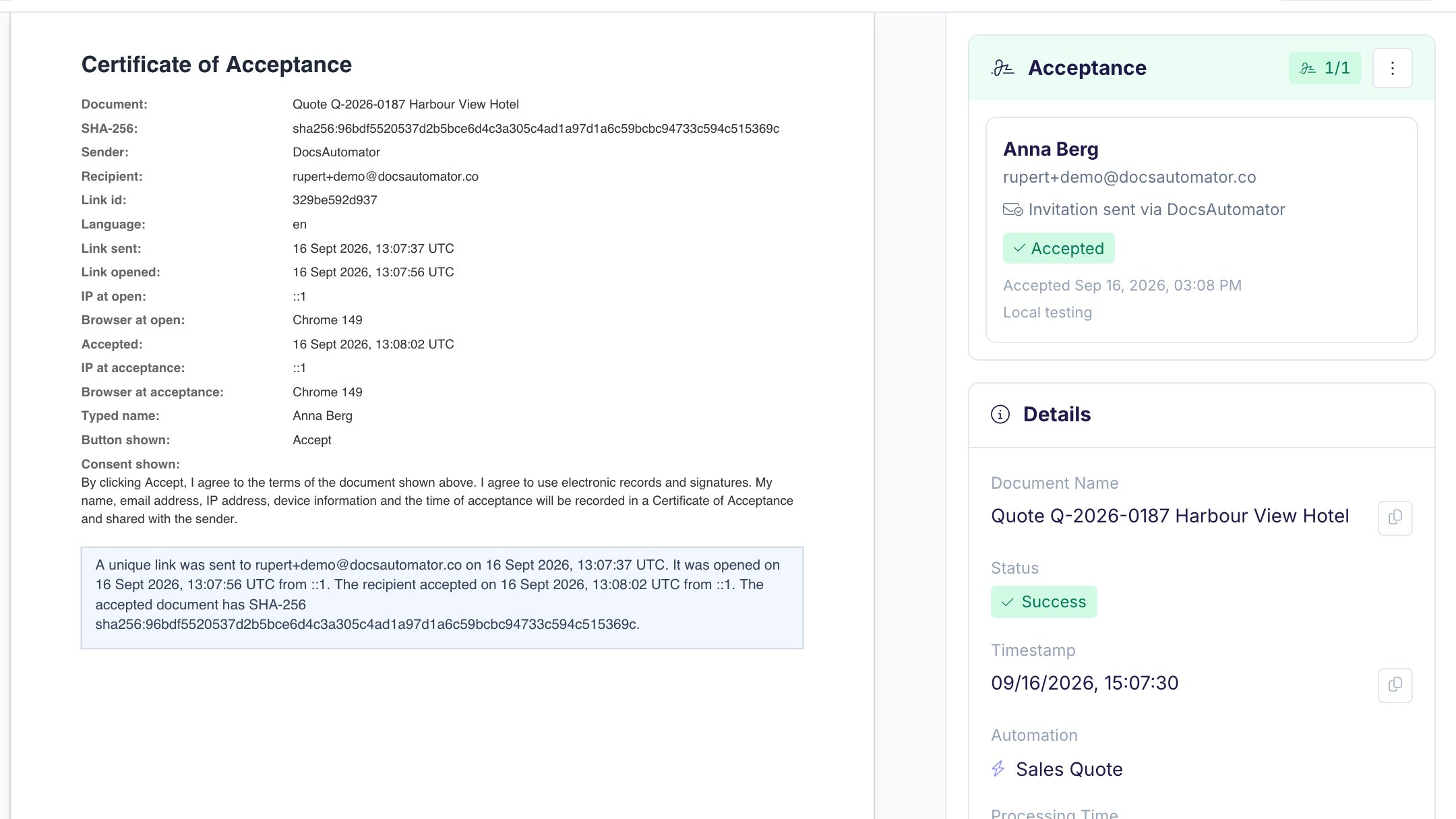This screenshot has width=1456, height=819.
Task: Click the 'Local testing' note
Action: (x=1047, y=313)
